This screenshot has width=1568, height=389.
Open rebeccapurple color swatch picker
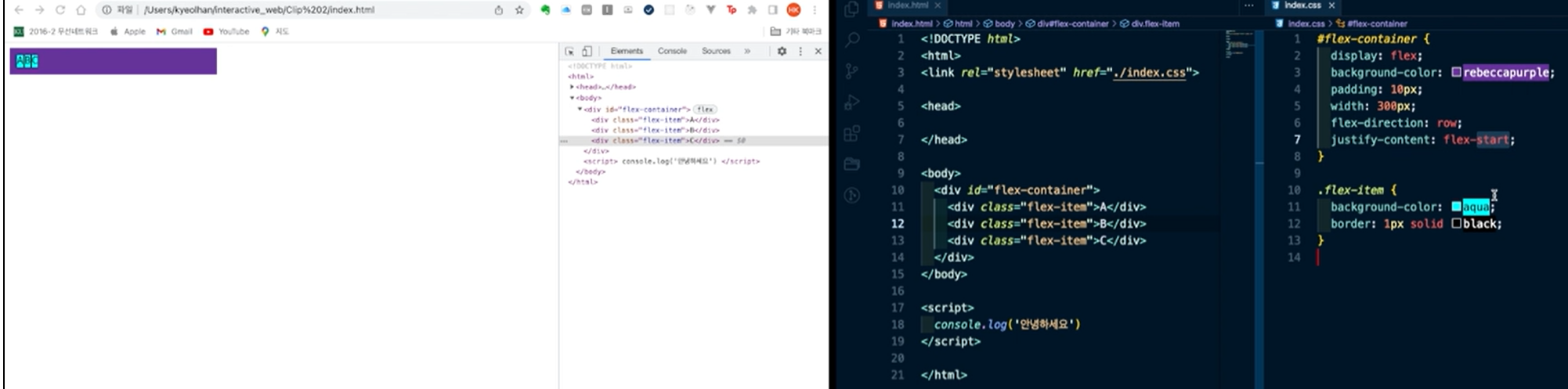1456,73
